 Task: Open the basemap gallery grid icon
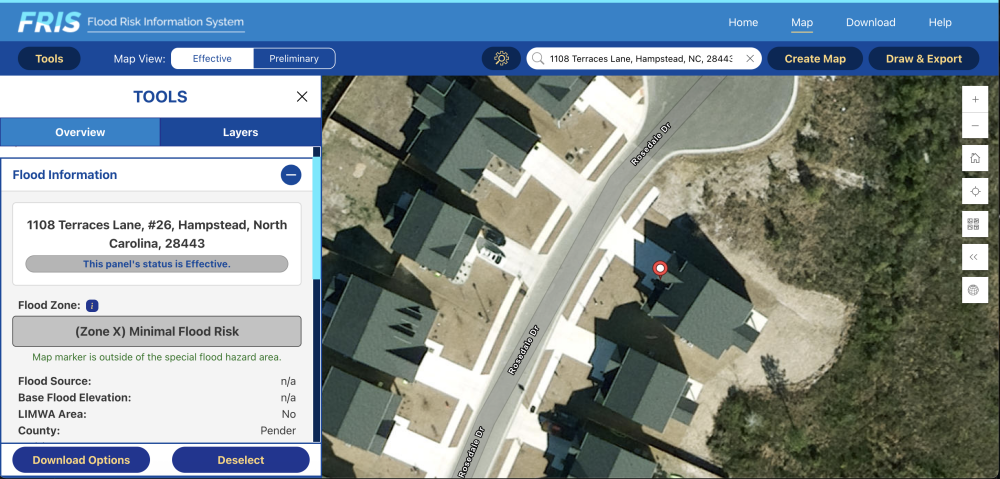tap(975, 224)
